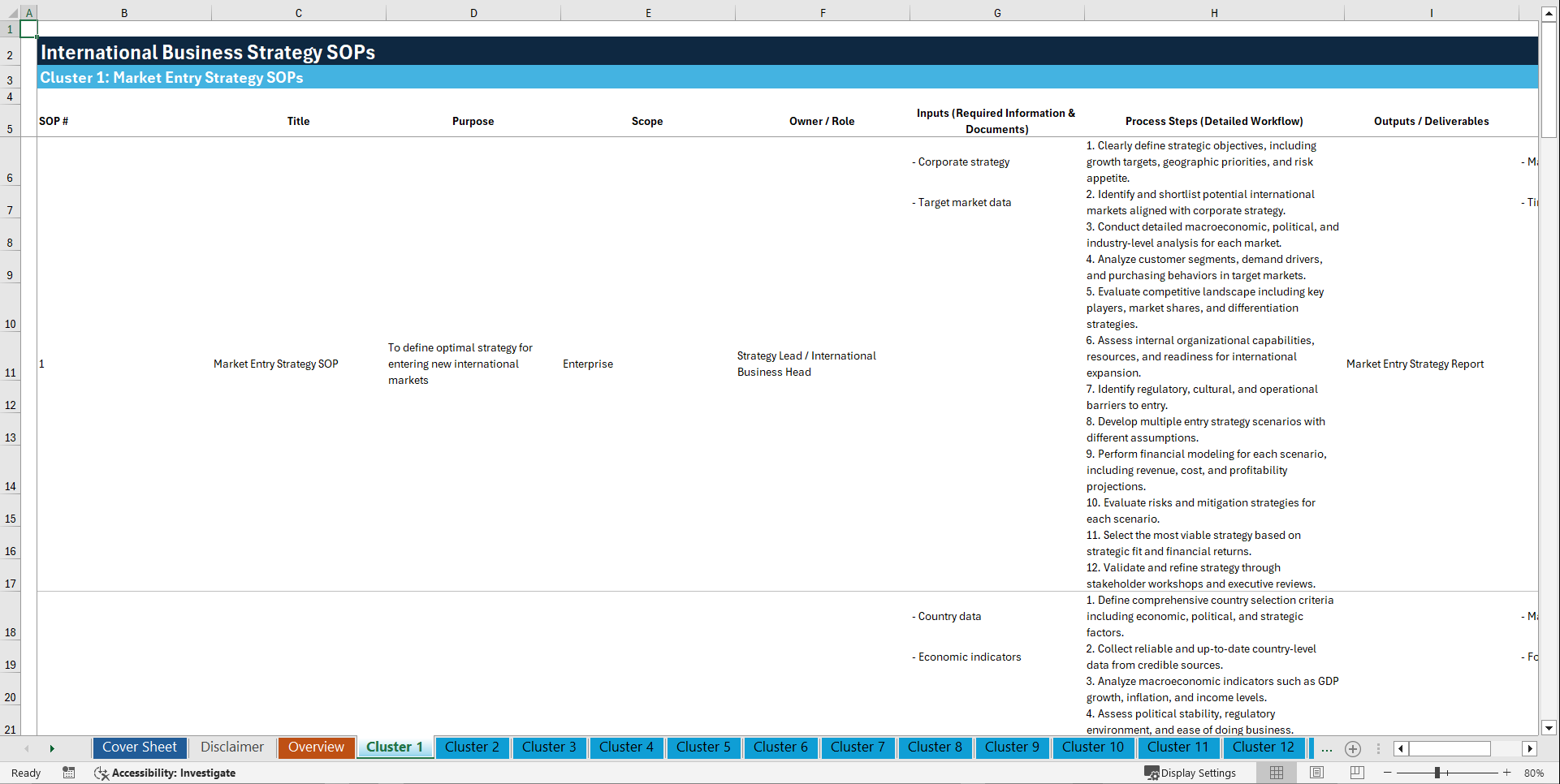Open Display Settings from the status bar

click(1191, 773)
